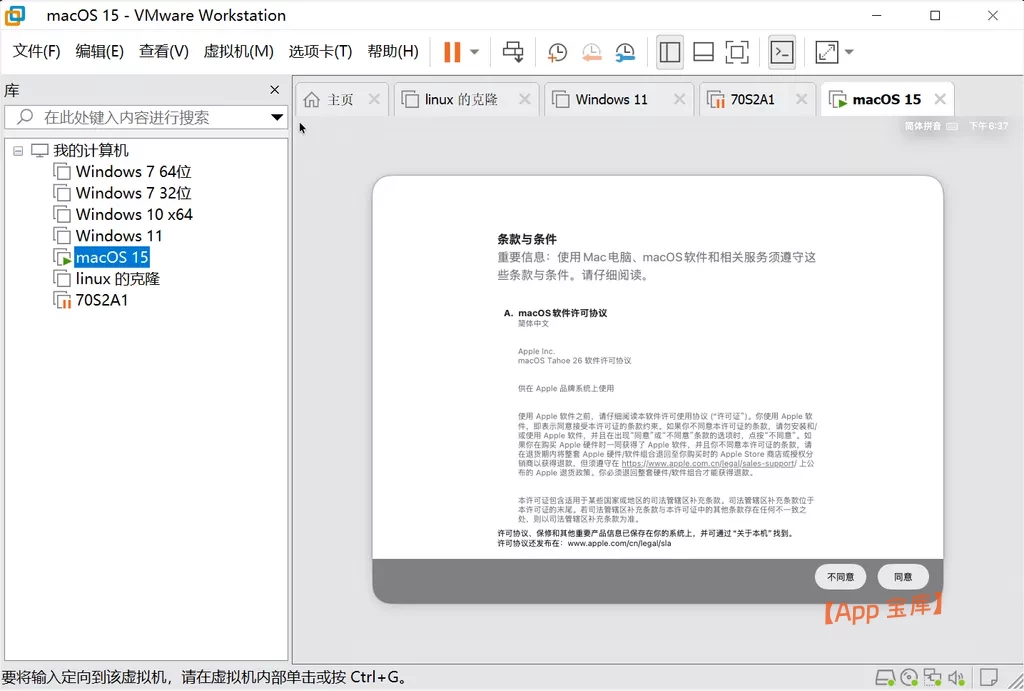The image size is (1024, 691).
Task: Open the sound device status icon
Action: click(957, 678)
